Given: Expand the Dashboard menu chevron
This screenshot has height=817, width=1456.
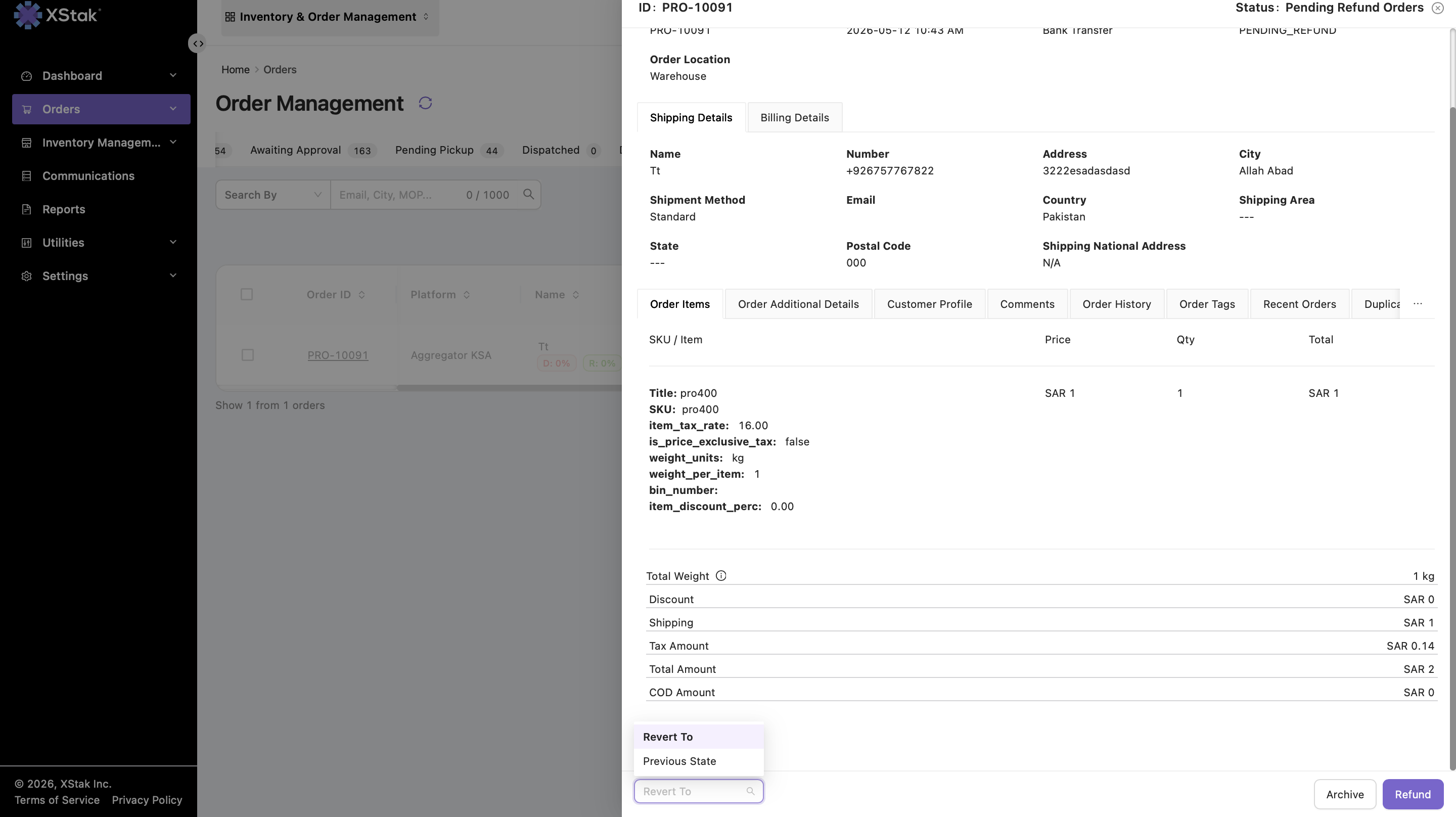Looking at the screenshot, I should point(173,75).
